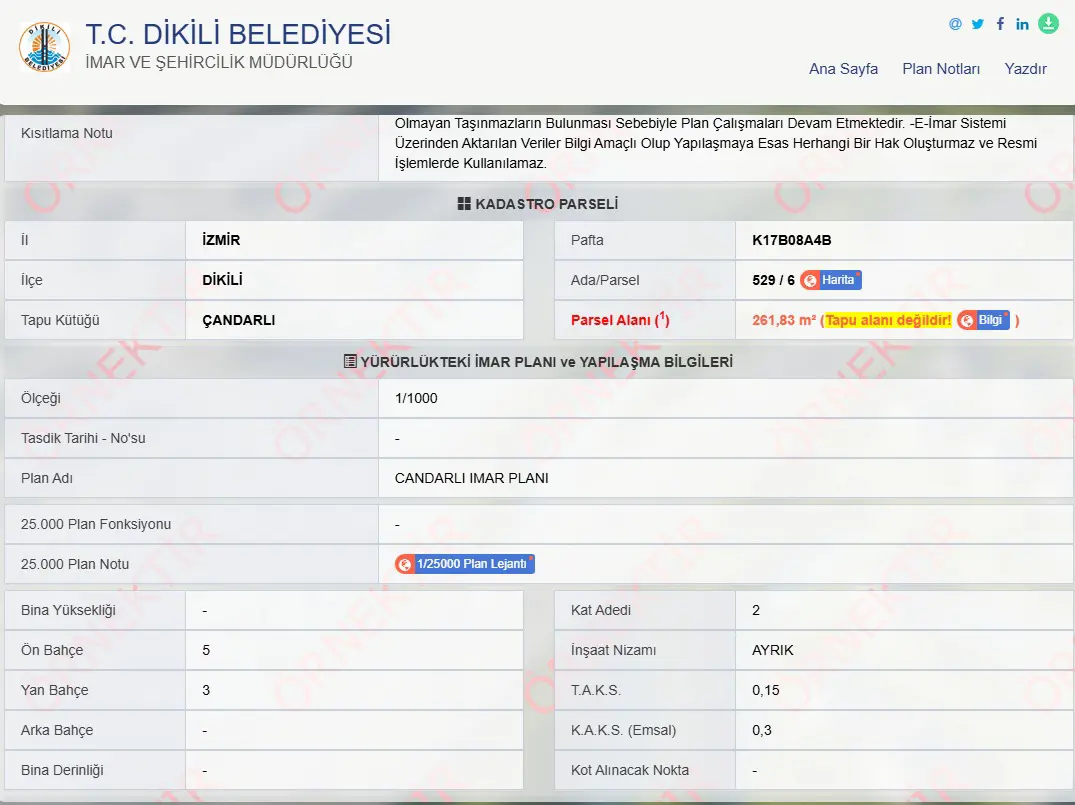Click the 25.000 Plan Fonksiyonu label
1075x805 pixels.
(96, 525)
